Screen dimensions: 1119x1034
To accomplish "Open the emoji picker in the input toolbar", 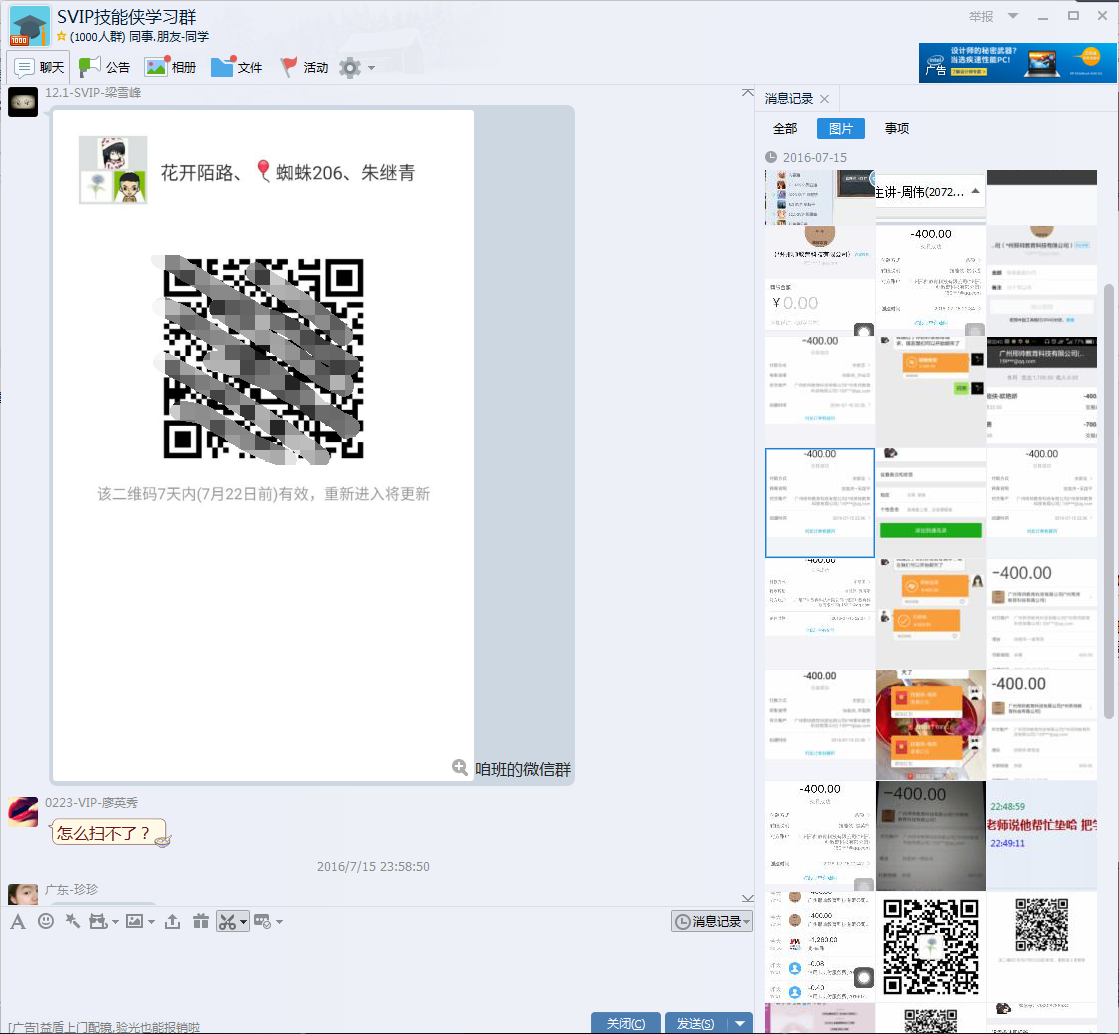I will coord(46,921).
